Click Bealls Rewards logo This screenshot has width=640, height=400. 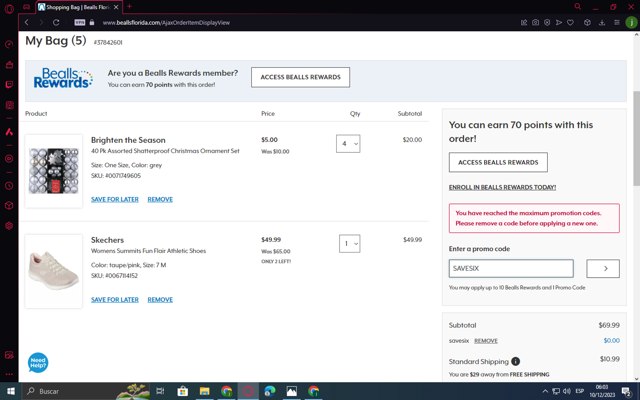[x=63, y=78]
